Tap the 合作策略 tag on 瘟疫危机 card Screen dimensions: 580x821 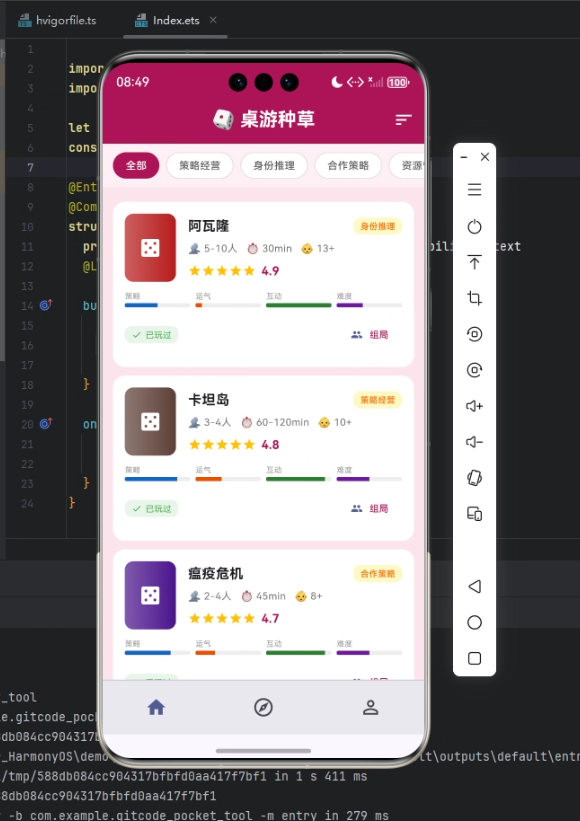point(377,574)
